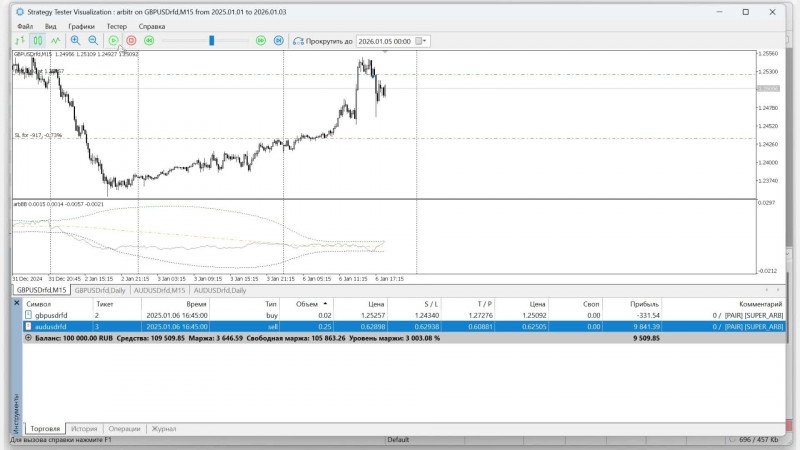Click the gbpusdrfd row document icon
The width and height of the screenshot is (800, 450).
28,315
